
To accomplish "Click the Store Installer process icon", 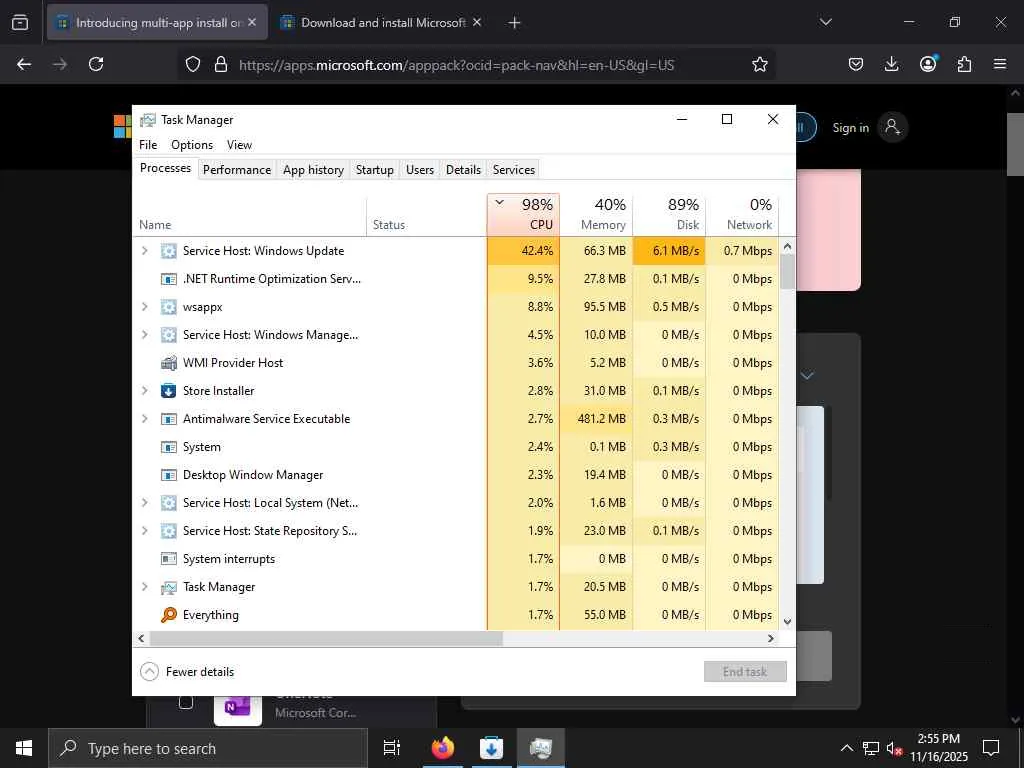I will 168,391.
